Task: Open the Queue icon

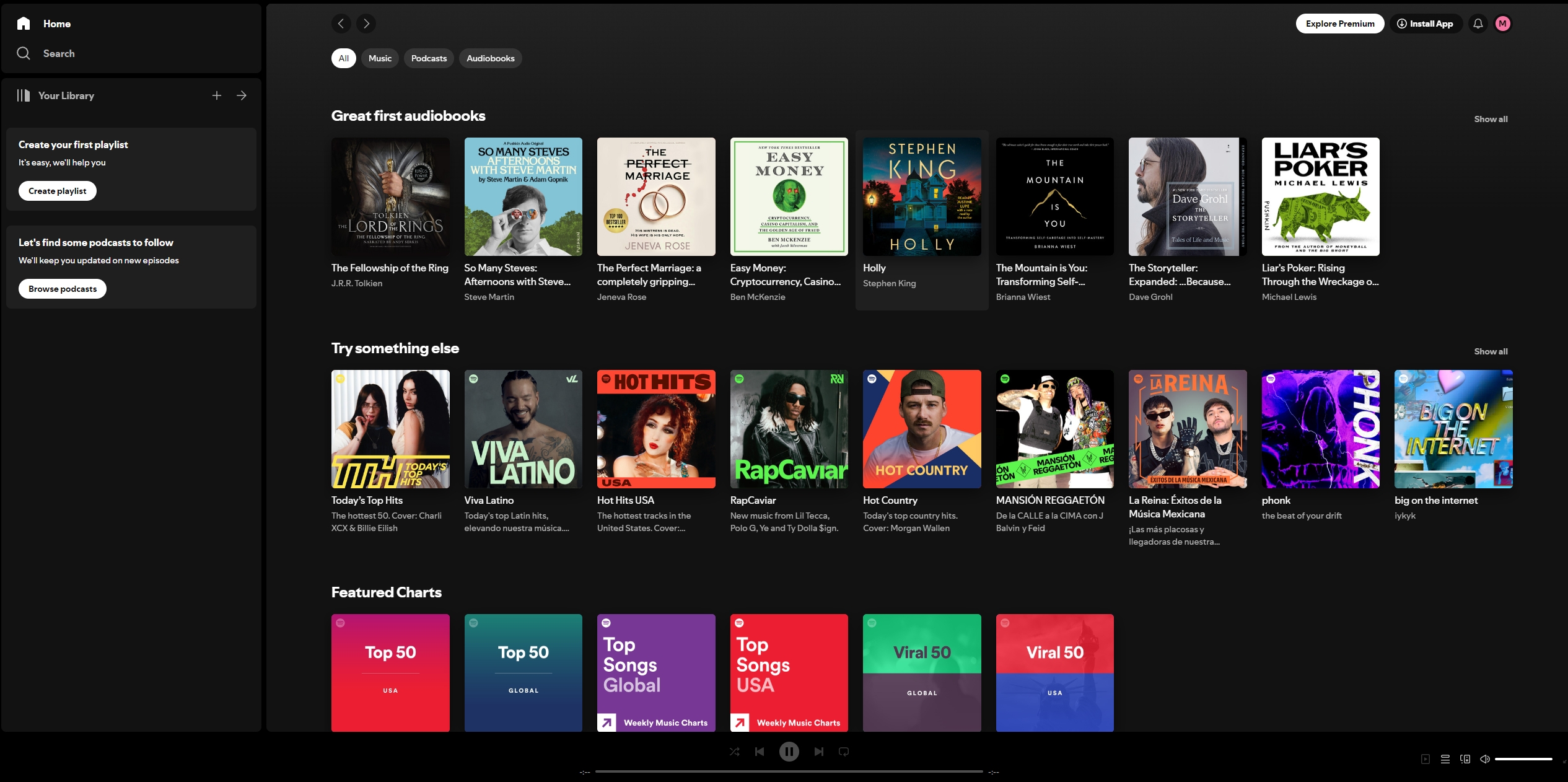Action: (x=1445, y=759)
